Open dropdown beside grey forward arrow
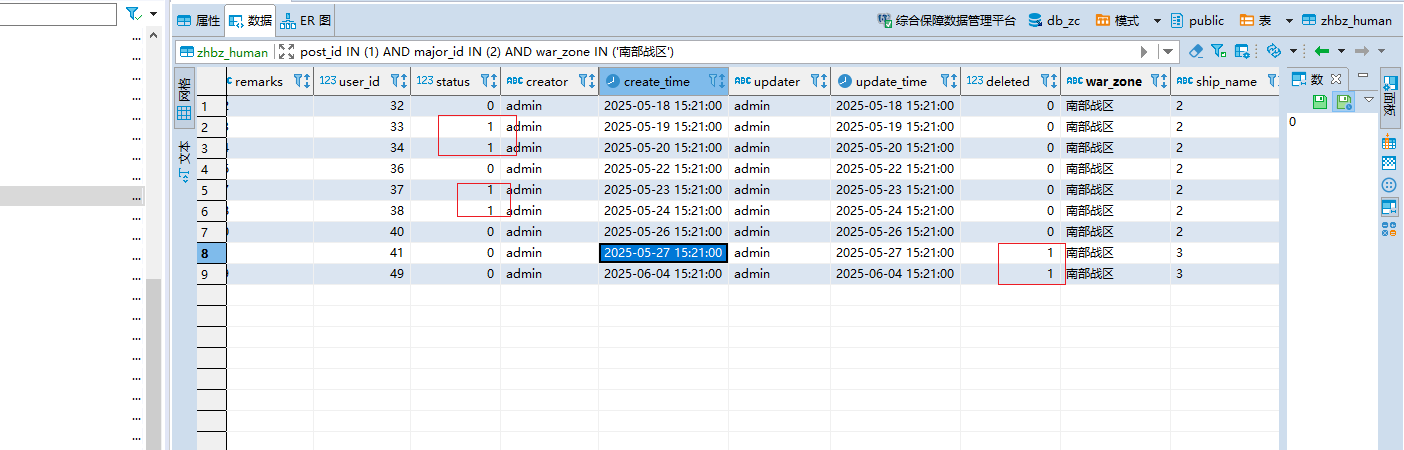The width and height of the screenshot is (1404, 450). coord(1382,51)
